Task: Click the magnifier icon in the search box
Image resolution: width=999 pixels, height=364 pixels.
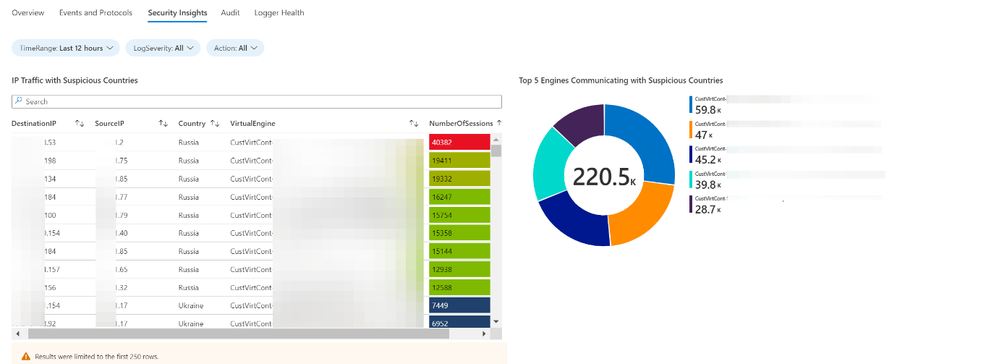Action: [x=18, y=101]
